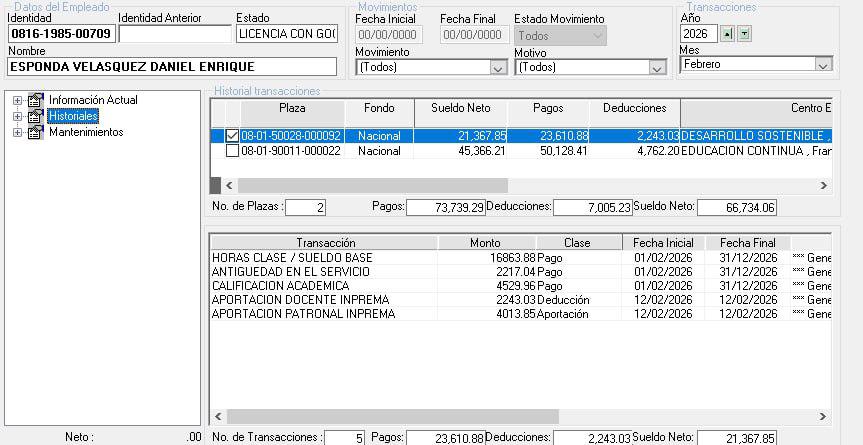Click the Año field showing 2026
Image resolution: width=863 pixels, height=445 pixels.
pos(699,34)
